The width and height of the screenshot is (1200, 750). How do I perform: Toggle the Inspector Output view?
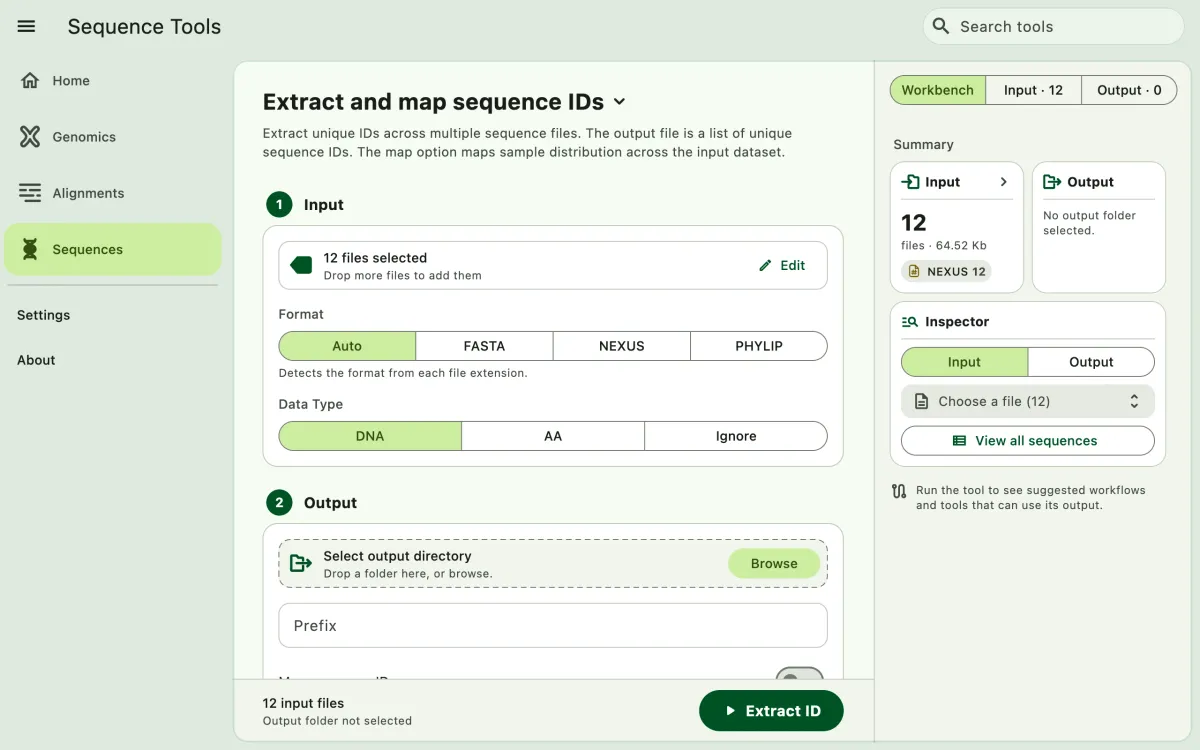tap(1091, 362)
